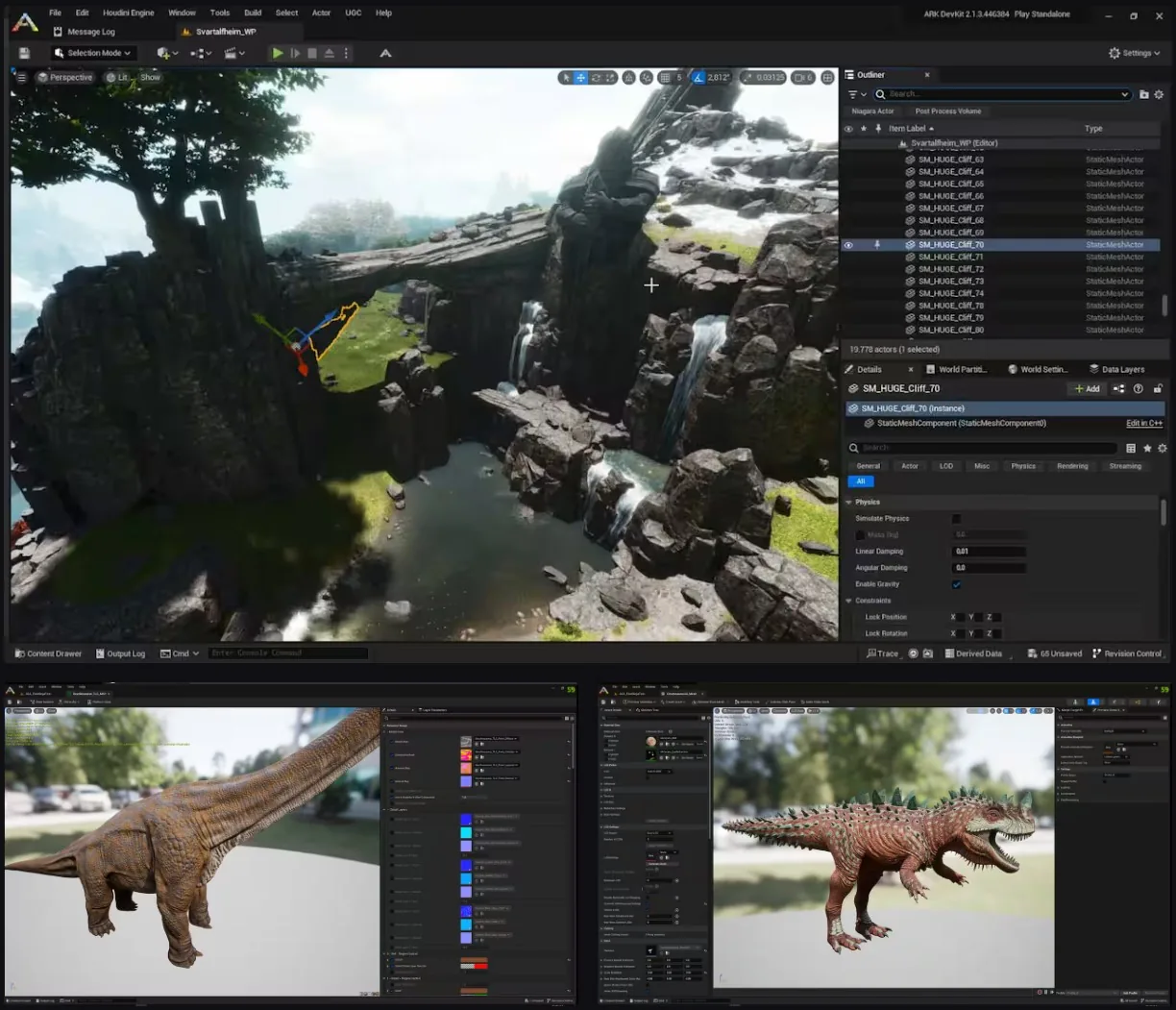
Task: Click the Details property matrix grid icon
Action: pos(1131,448)
